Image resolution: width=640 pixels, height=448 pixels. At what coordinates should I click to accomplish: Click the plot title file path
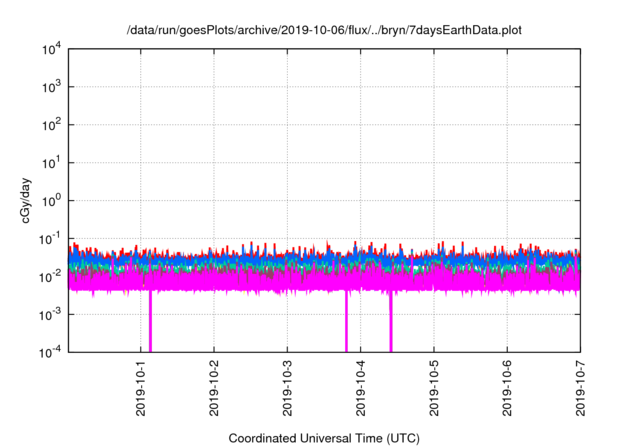coord(324,30)
